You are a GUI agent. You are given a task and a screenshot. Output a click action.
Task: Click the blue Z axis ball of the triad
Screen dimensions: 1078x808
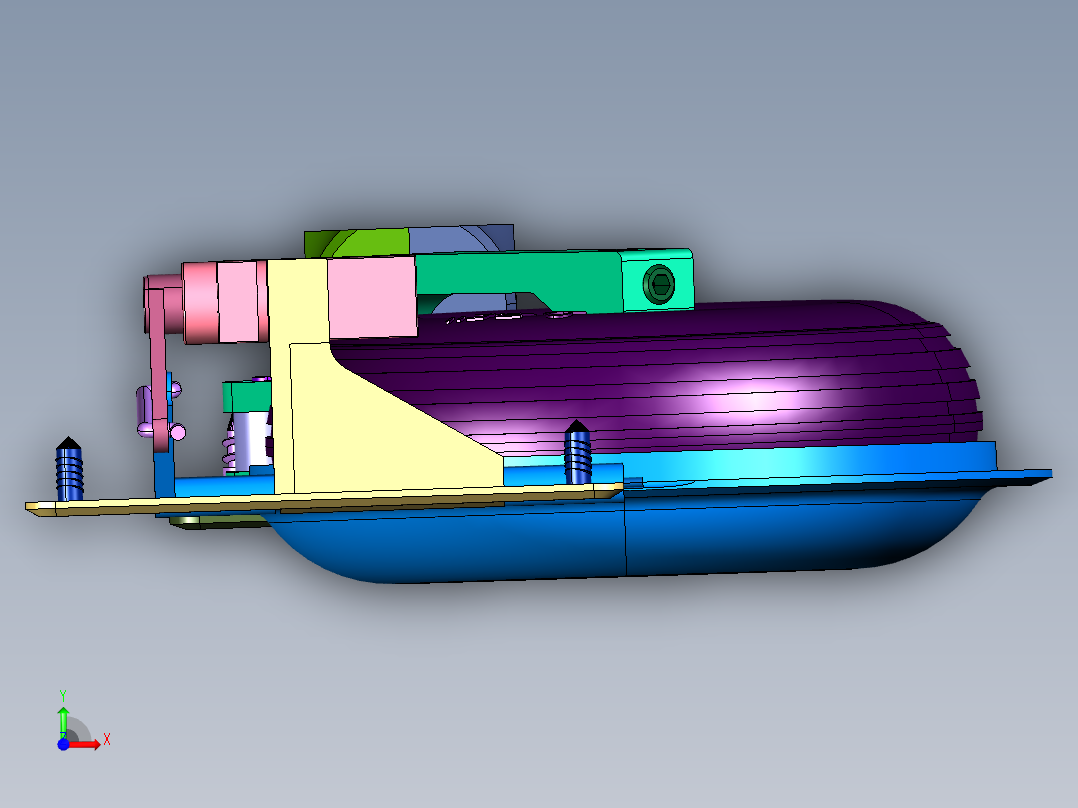pos(63,744)
